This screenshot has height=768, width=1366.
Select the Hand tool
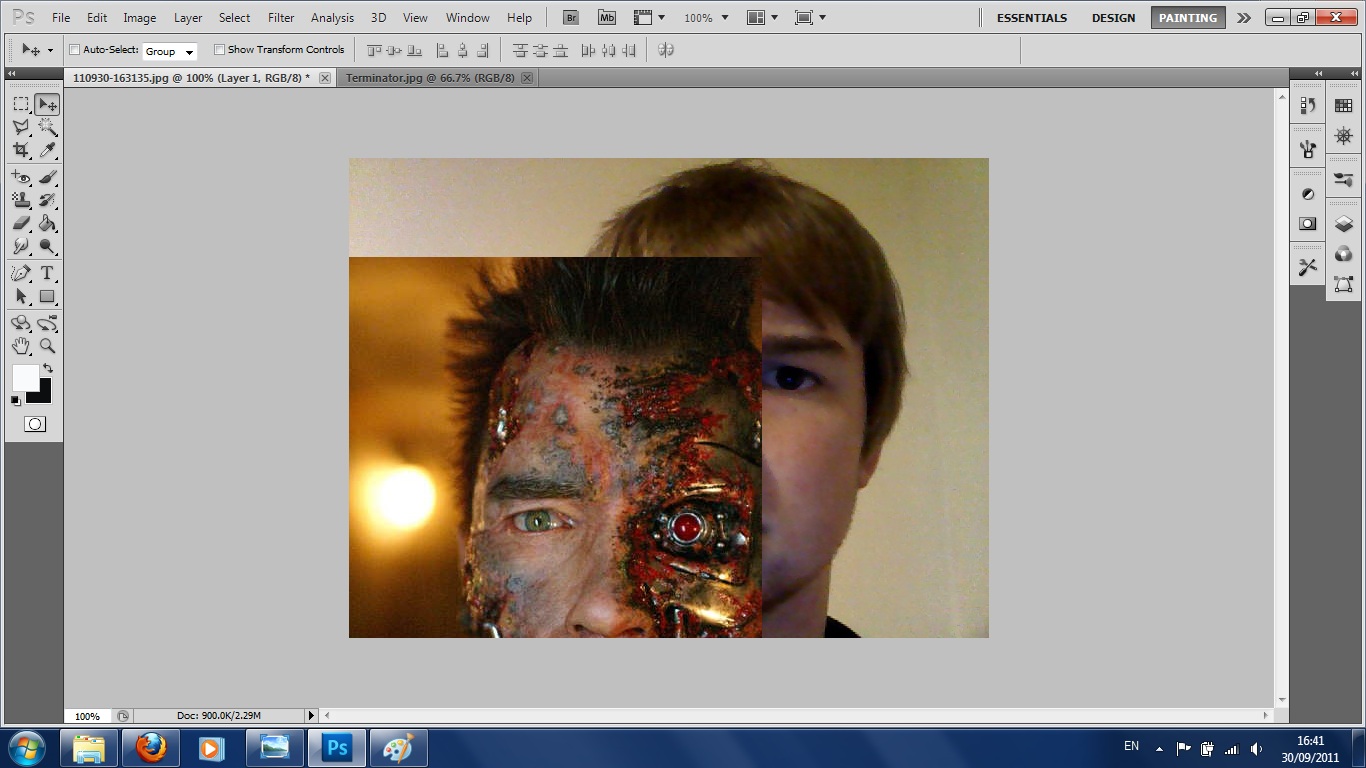[21, 346]
